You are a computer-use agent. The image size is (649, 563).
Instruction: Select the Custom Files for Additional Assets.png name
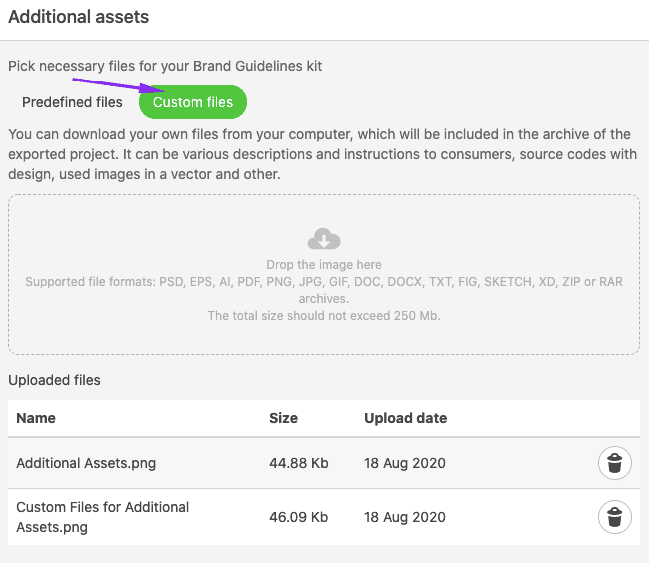(103, 517)
